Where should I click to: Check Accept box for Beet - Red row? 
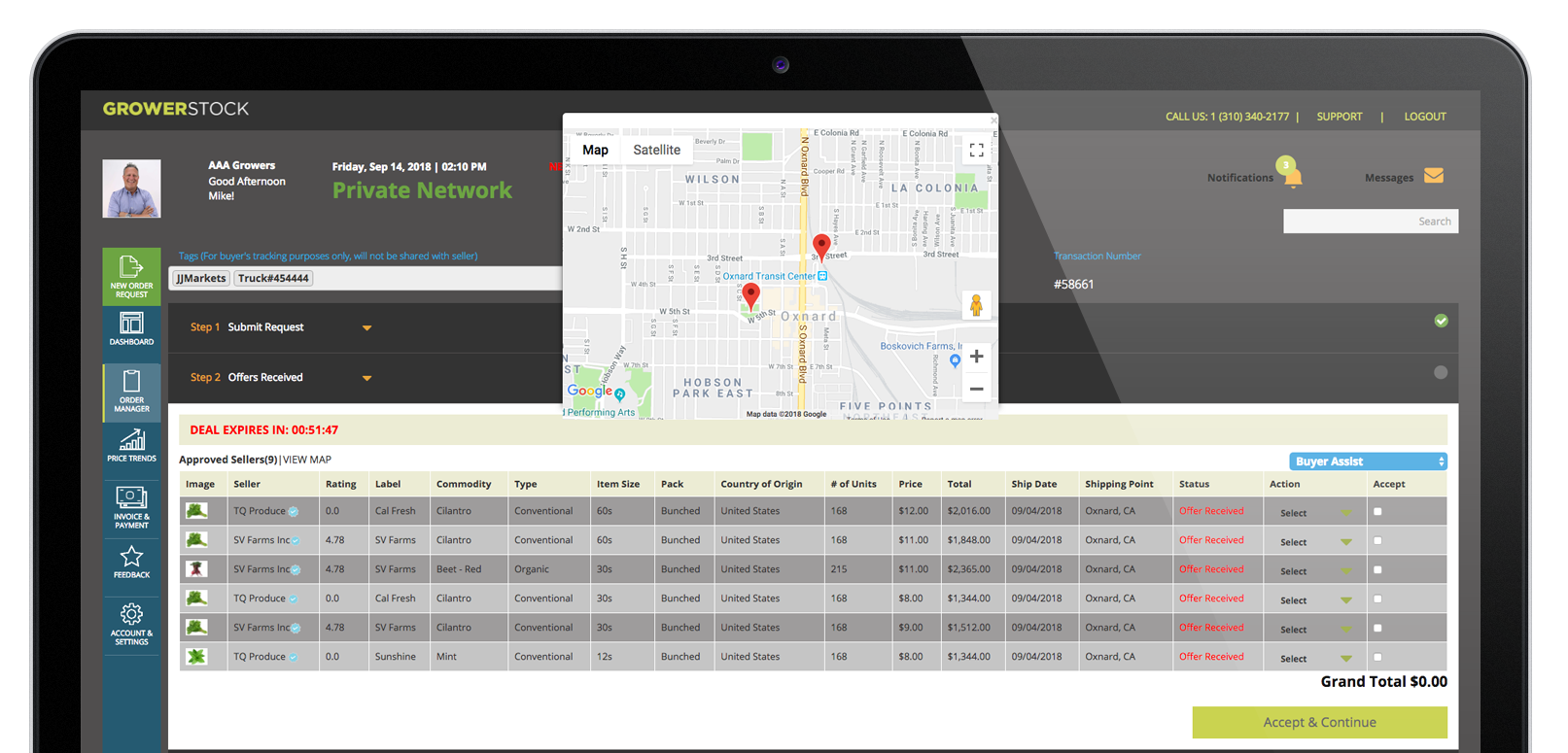point(1377,569)
